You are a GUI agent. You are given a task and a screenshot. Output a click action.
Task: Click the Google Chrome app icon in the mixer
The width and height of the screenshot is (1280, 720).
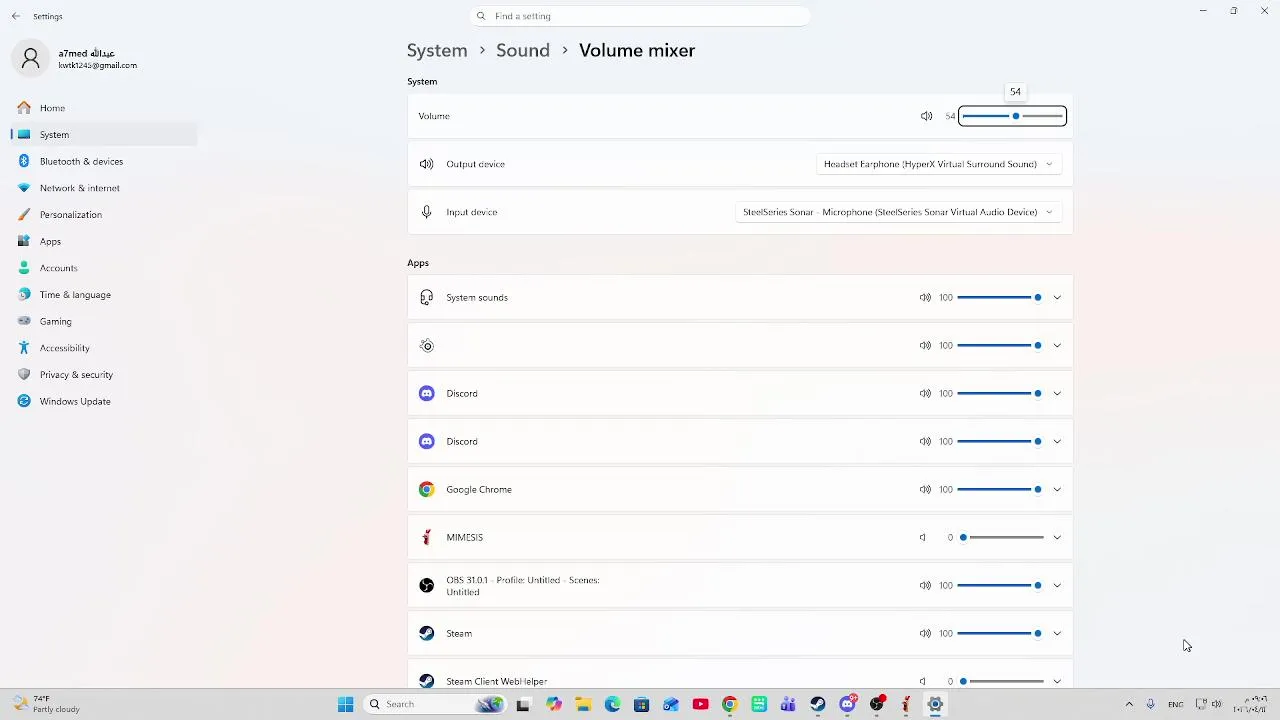click(x=427, y=489)
